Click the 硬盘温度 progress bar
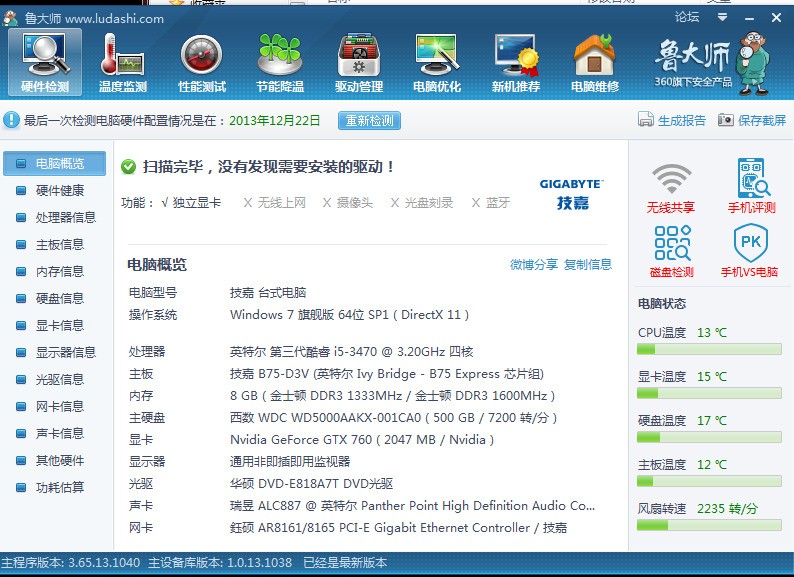The width and height of the screenshot is (794, 577). click(x=709, y=437)
